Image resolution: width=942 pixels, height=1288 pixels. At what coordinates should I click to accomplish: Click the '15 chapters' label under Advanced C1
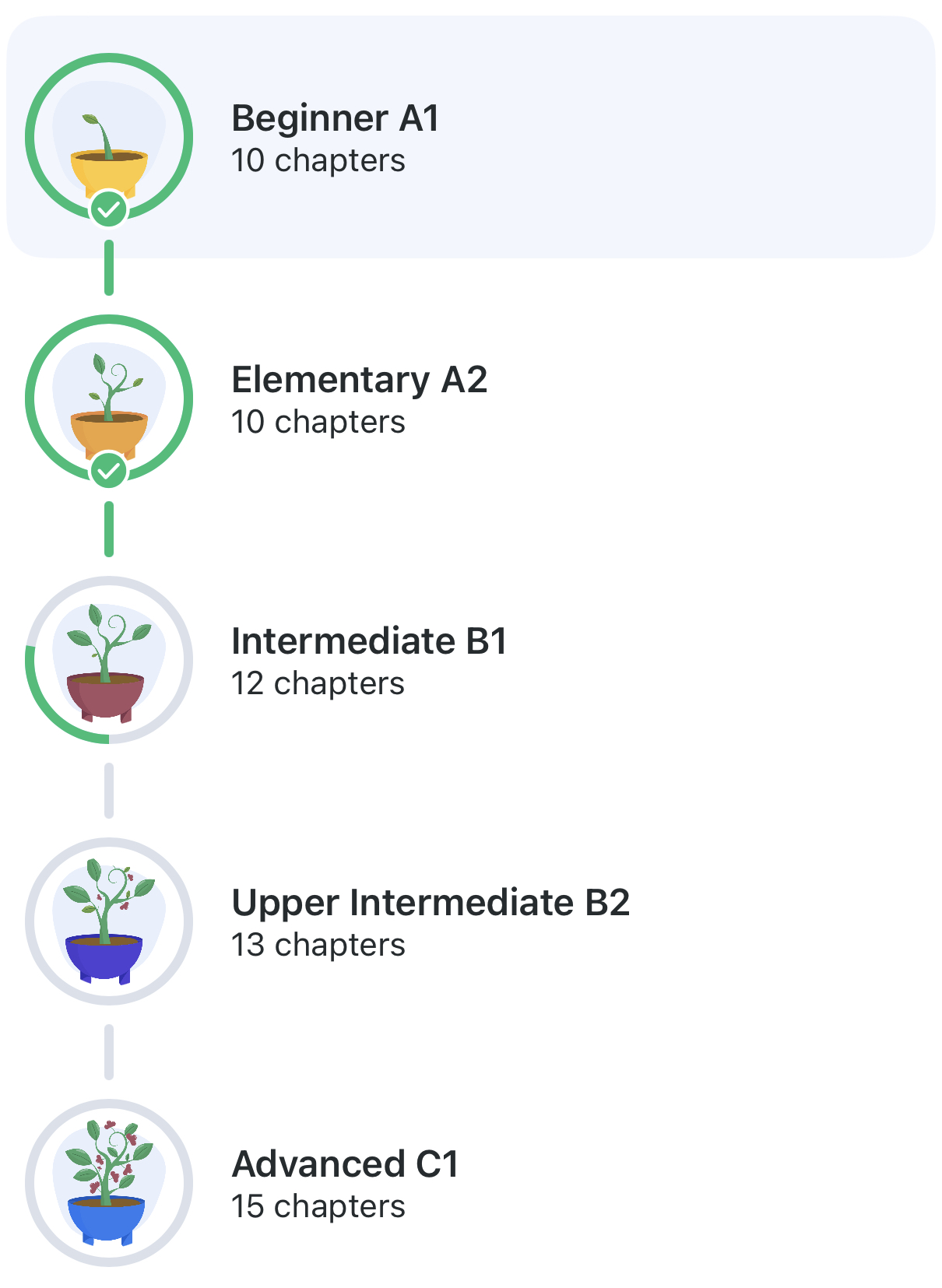pos(318,1206)
